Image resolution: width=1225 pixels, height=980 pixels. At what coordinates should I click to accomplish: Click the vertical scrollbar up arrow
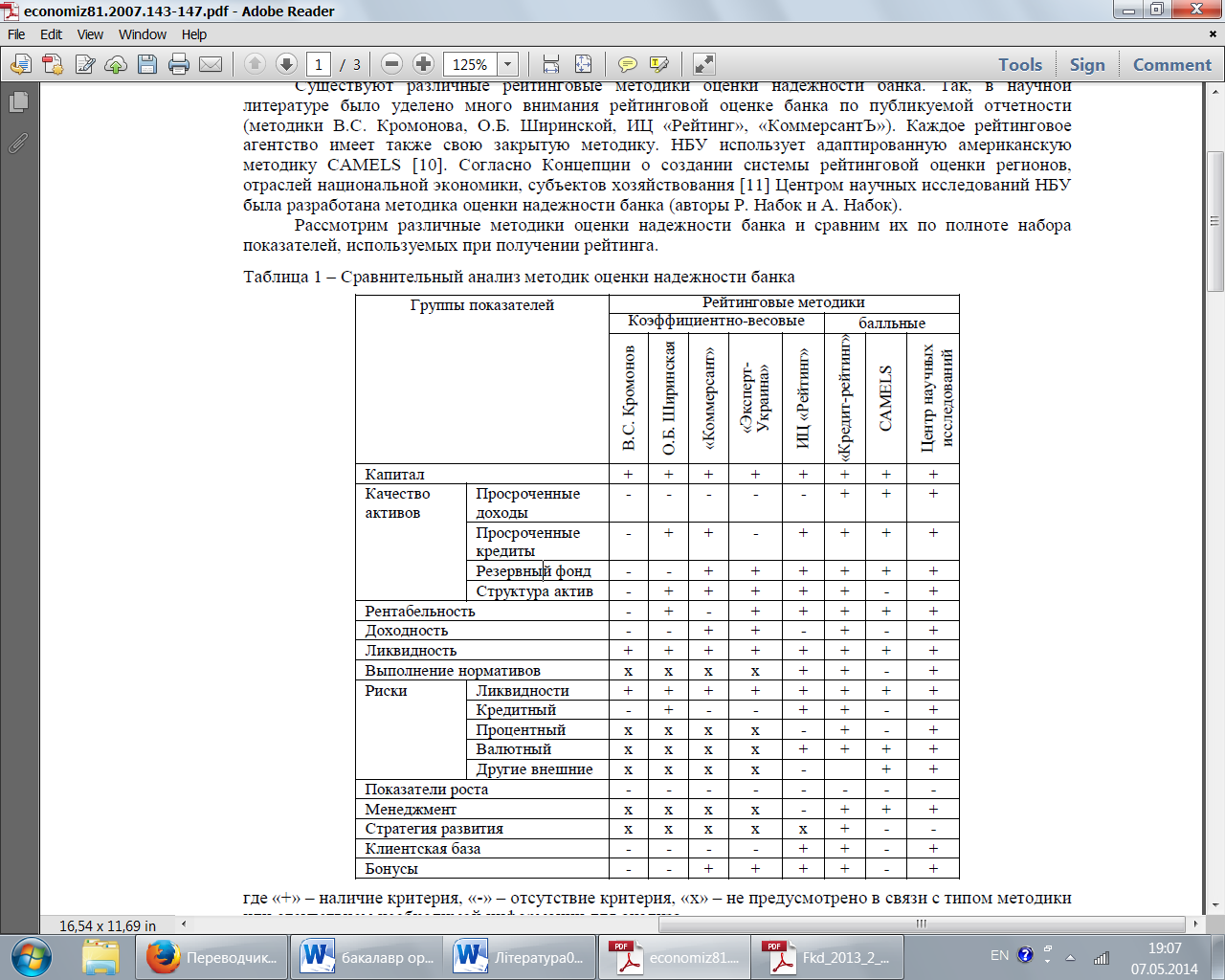(1215, 92)
